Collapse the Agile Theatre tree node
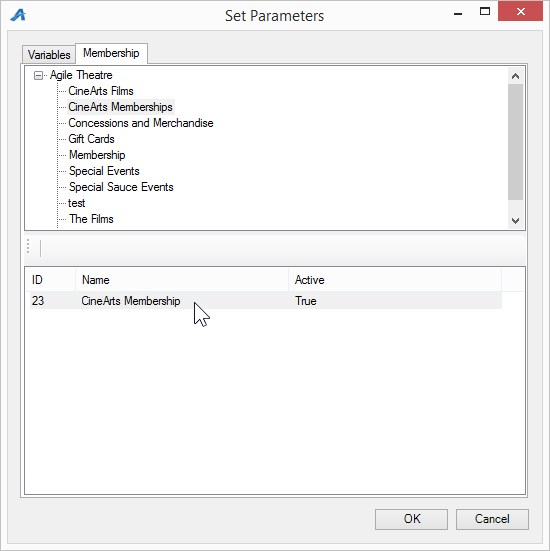Screen dimensions: 550x551 38,75
